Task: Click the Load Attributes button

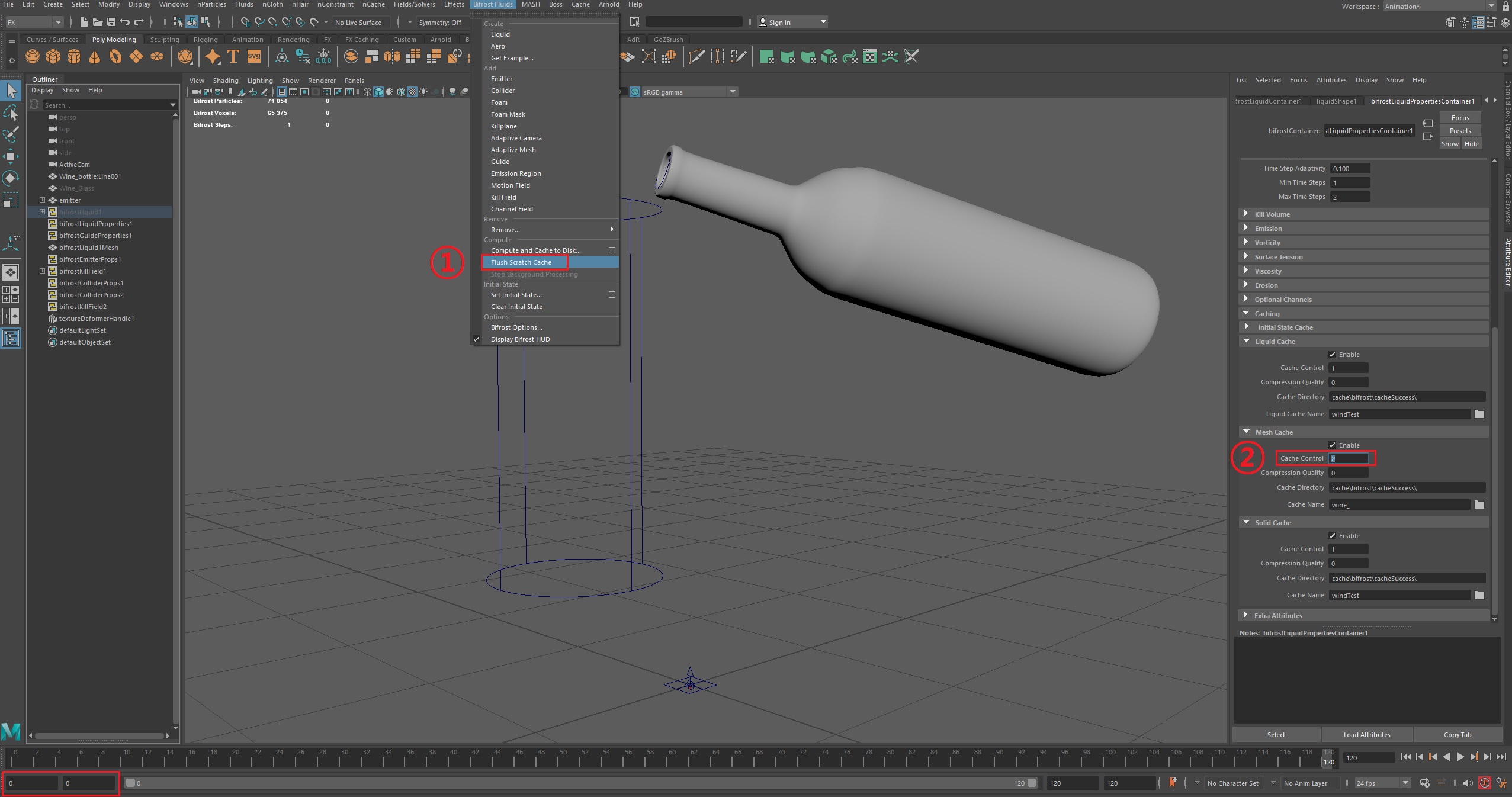Action: (1366, 735)
